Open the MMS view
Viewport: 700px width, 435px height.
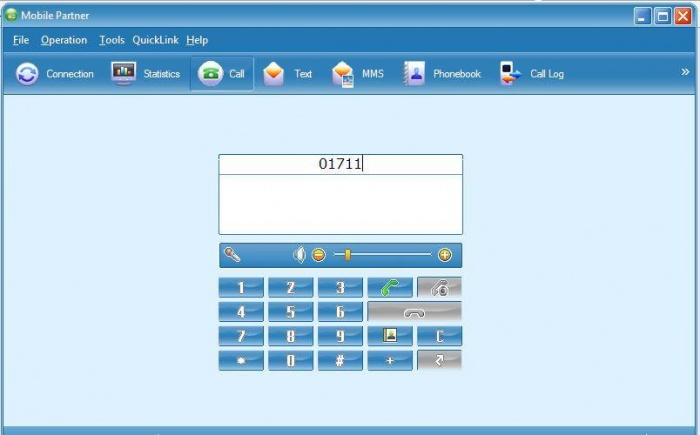(358, 74)
